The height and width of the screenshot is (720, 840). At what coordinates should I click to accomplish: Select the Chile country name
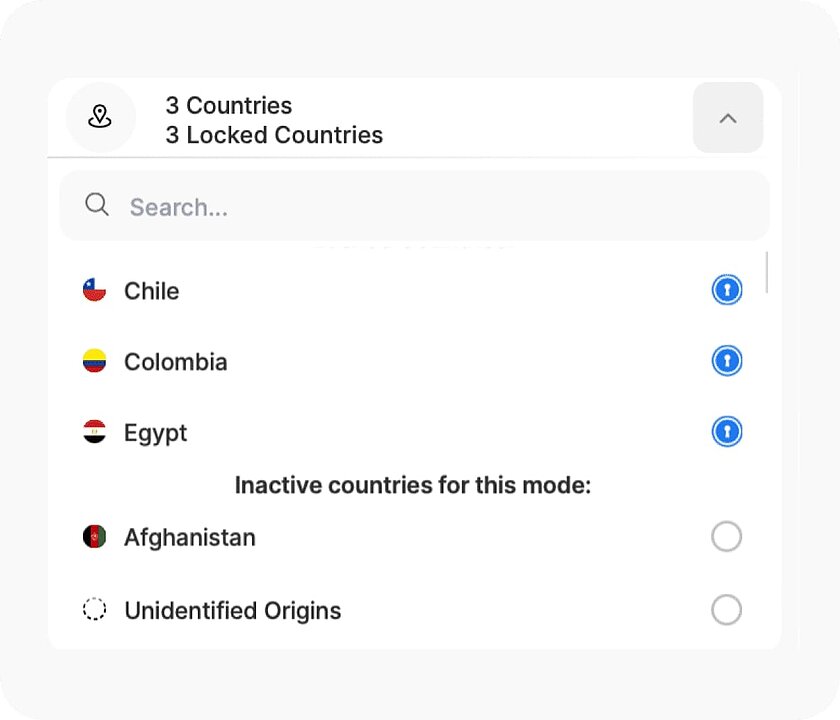coord(151,291)
